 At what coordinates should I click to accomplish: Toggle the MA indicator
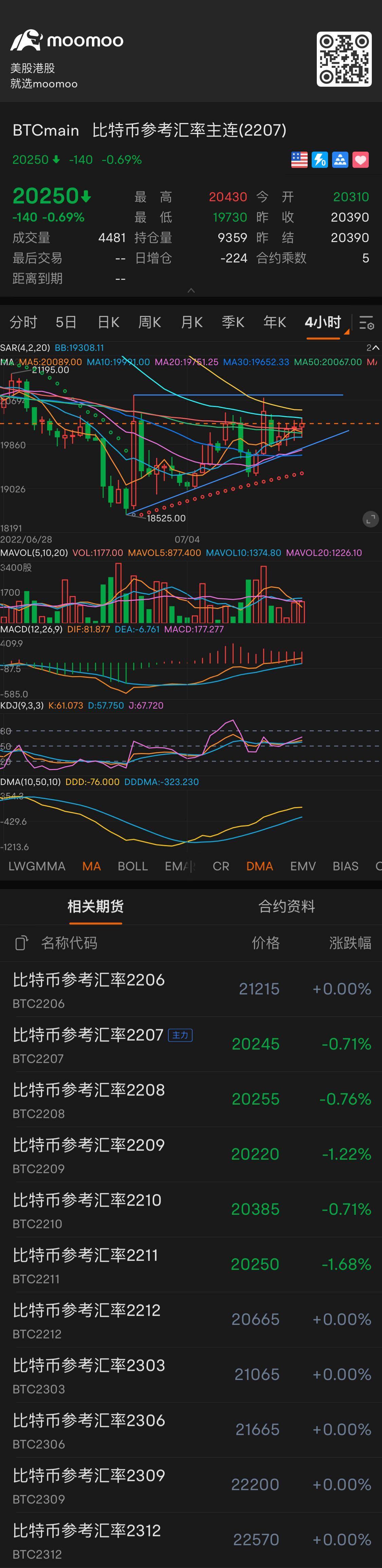[x=91, y=866]
